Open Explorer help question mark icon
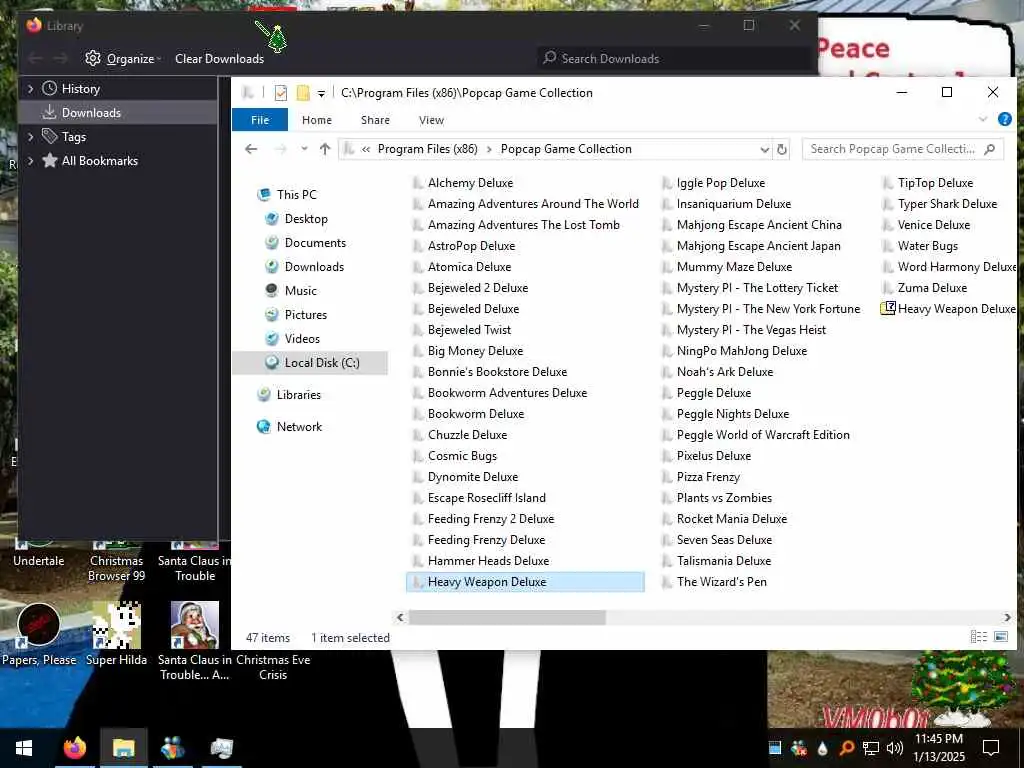 point(1004,120)
